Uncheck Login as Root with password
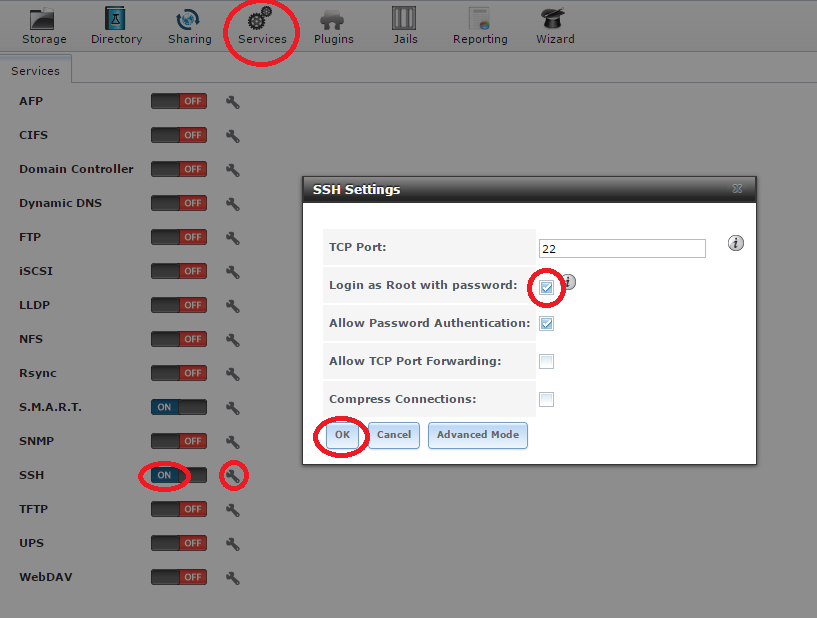Screen dimensions: 817x618 tap(546, 287)
